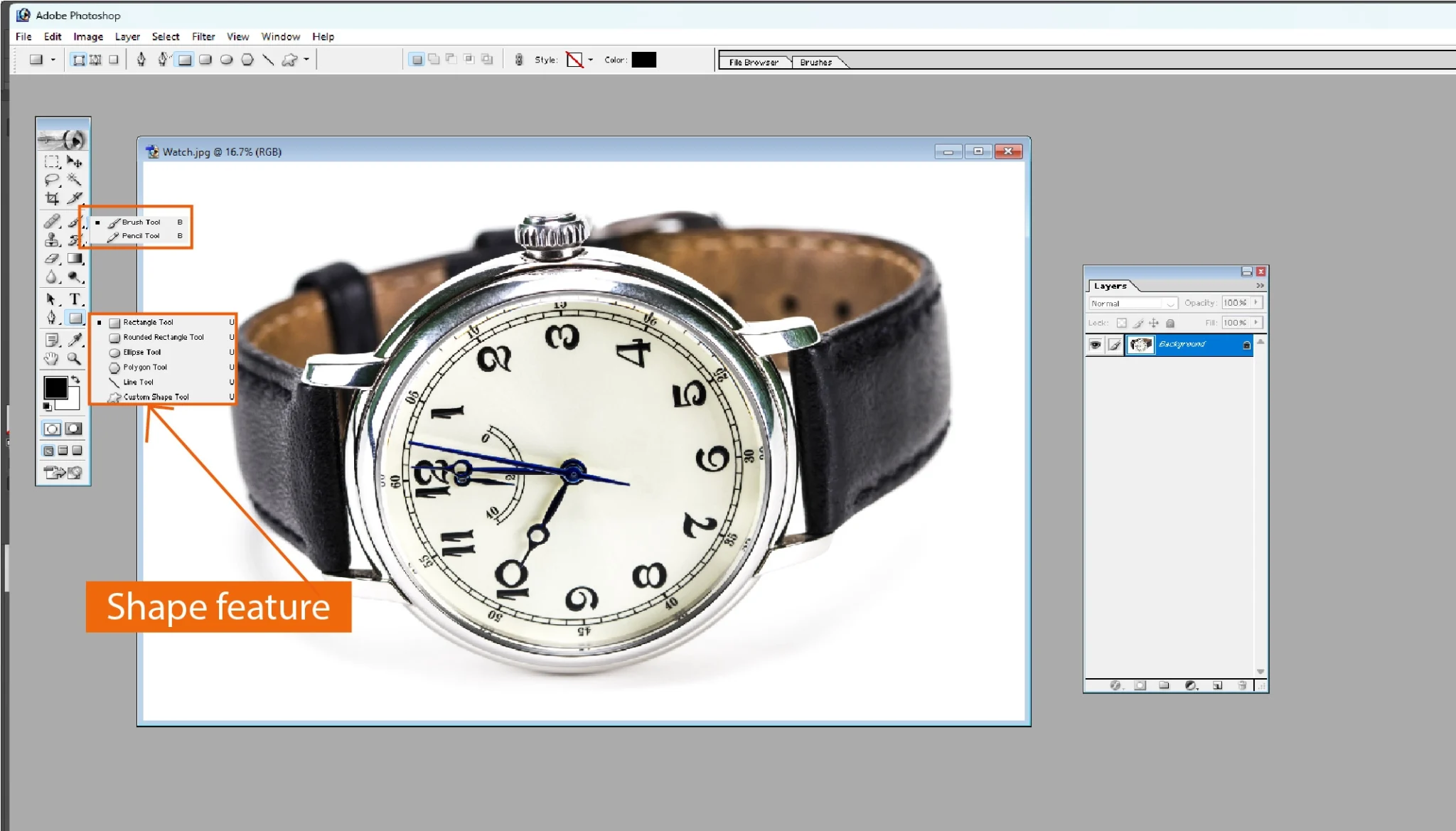Toggle Fill Pixels mode in options bar
The height and width of the screenshot is (831, 1456).
114,60
